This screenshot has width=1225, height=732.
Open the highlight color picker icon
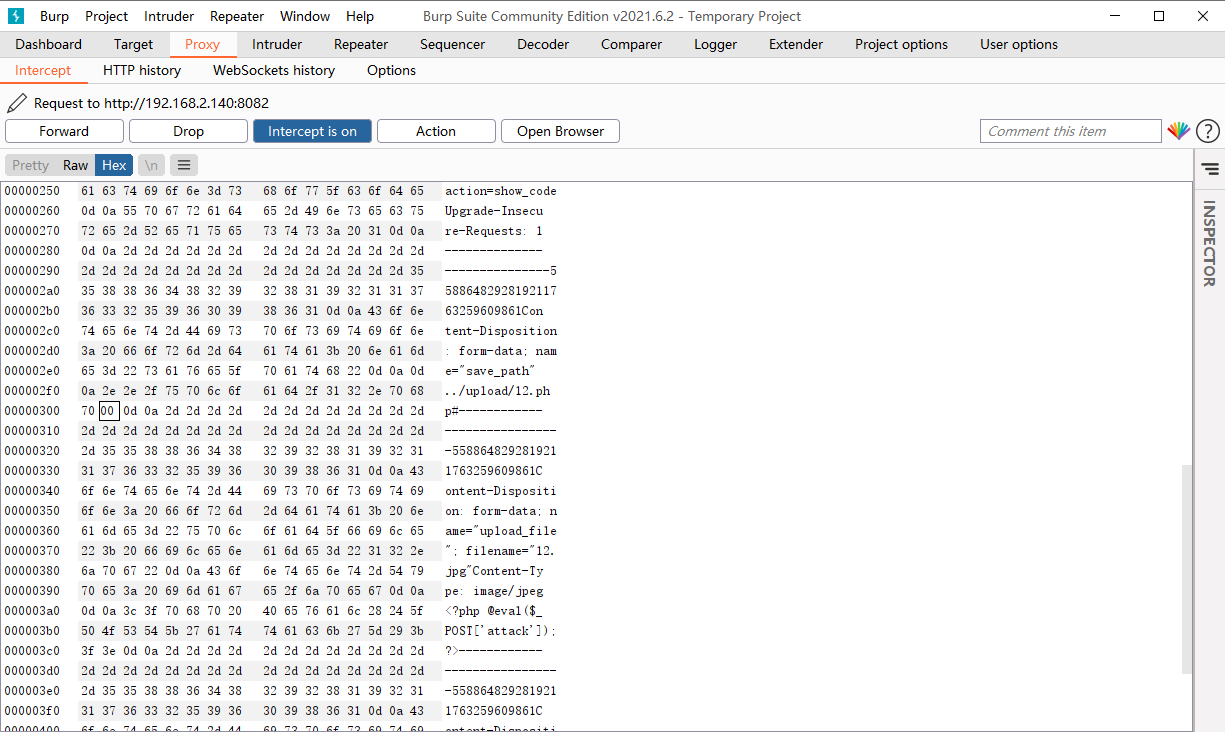[x=1179, y=131]
